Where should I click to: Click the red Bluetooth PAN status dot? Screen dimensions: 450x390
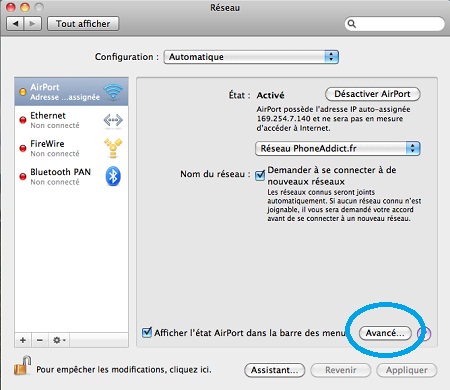[x=23, y=177]
